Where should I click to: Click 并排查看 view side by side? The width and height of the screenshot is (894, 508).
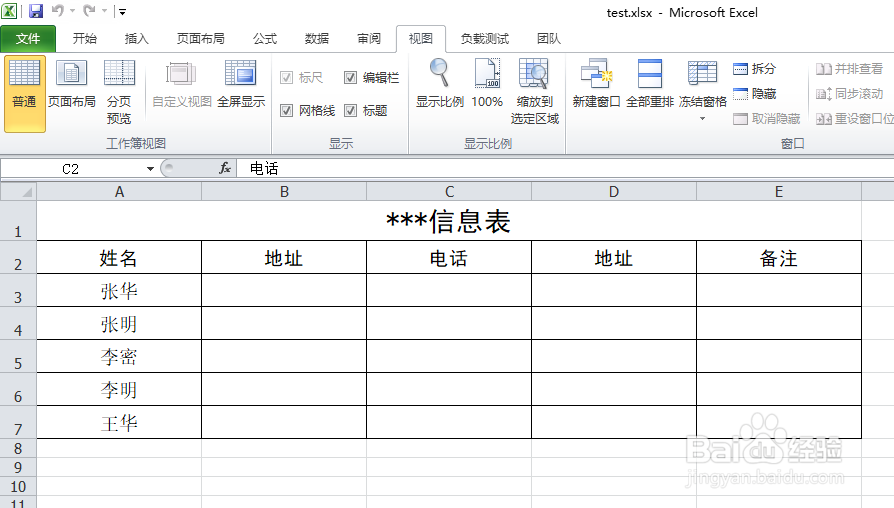[x=850, y=69]
